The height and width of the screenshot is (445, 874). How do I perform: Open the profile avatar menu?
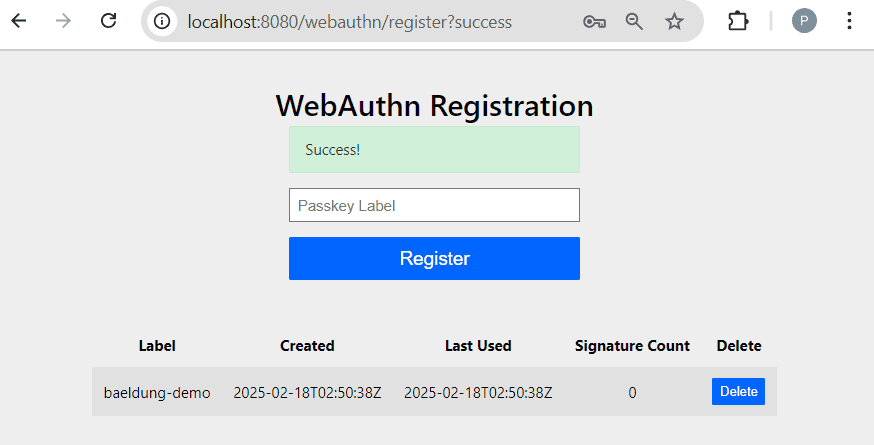[x=804, y=21]
